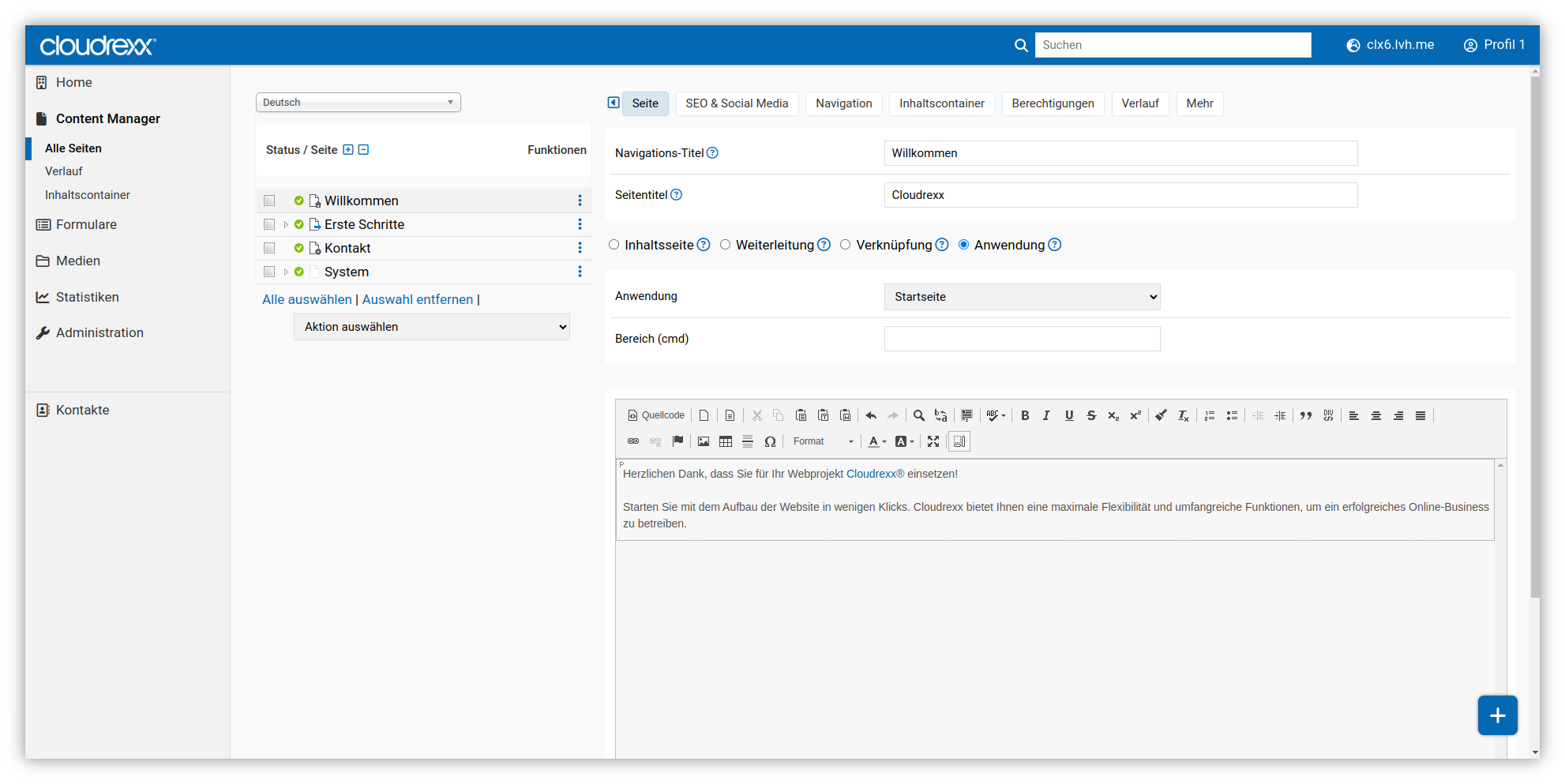Toggle underline formatting
The height and width of the screenshot is (784, 1565).
point(1069,415)
